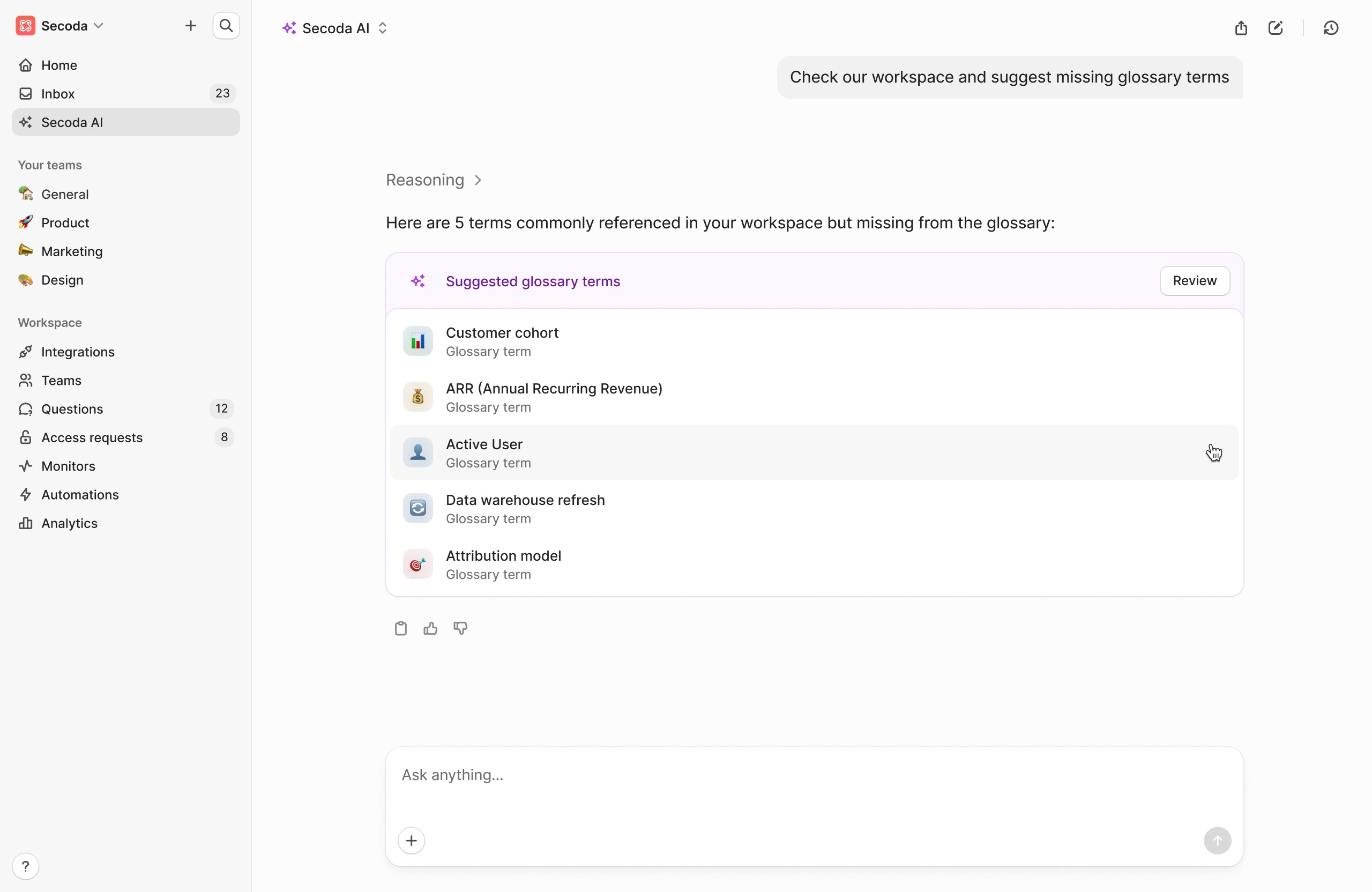Select the Active User glossary term
The height and width of the screenshot is (892, 1372).
click(814, 453)
